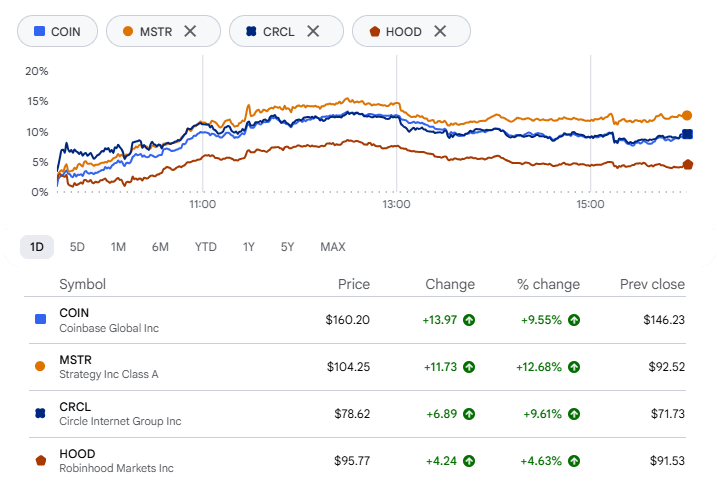This screenshot has height=491, width=717.
Task: Switch to the 1M time range
Action: pos(118,247)
